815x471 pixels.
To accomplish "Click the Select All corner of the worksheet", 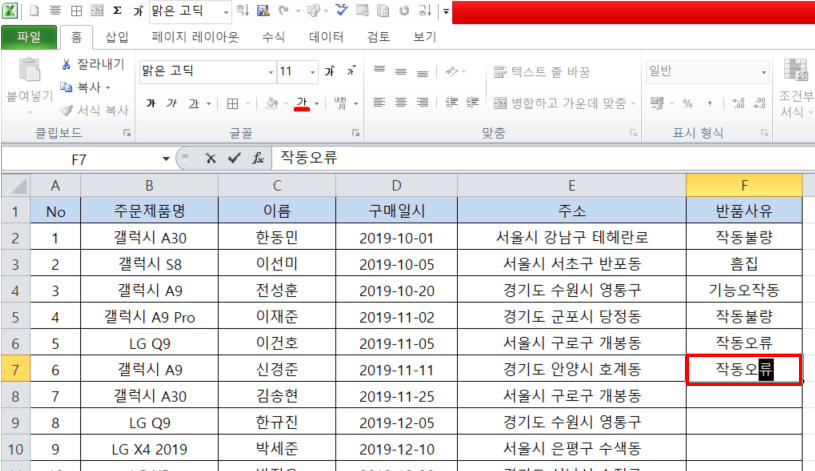I will pos(16,186).
